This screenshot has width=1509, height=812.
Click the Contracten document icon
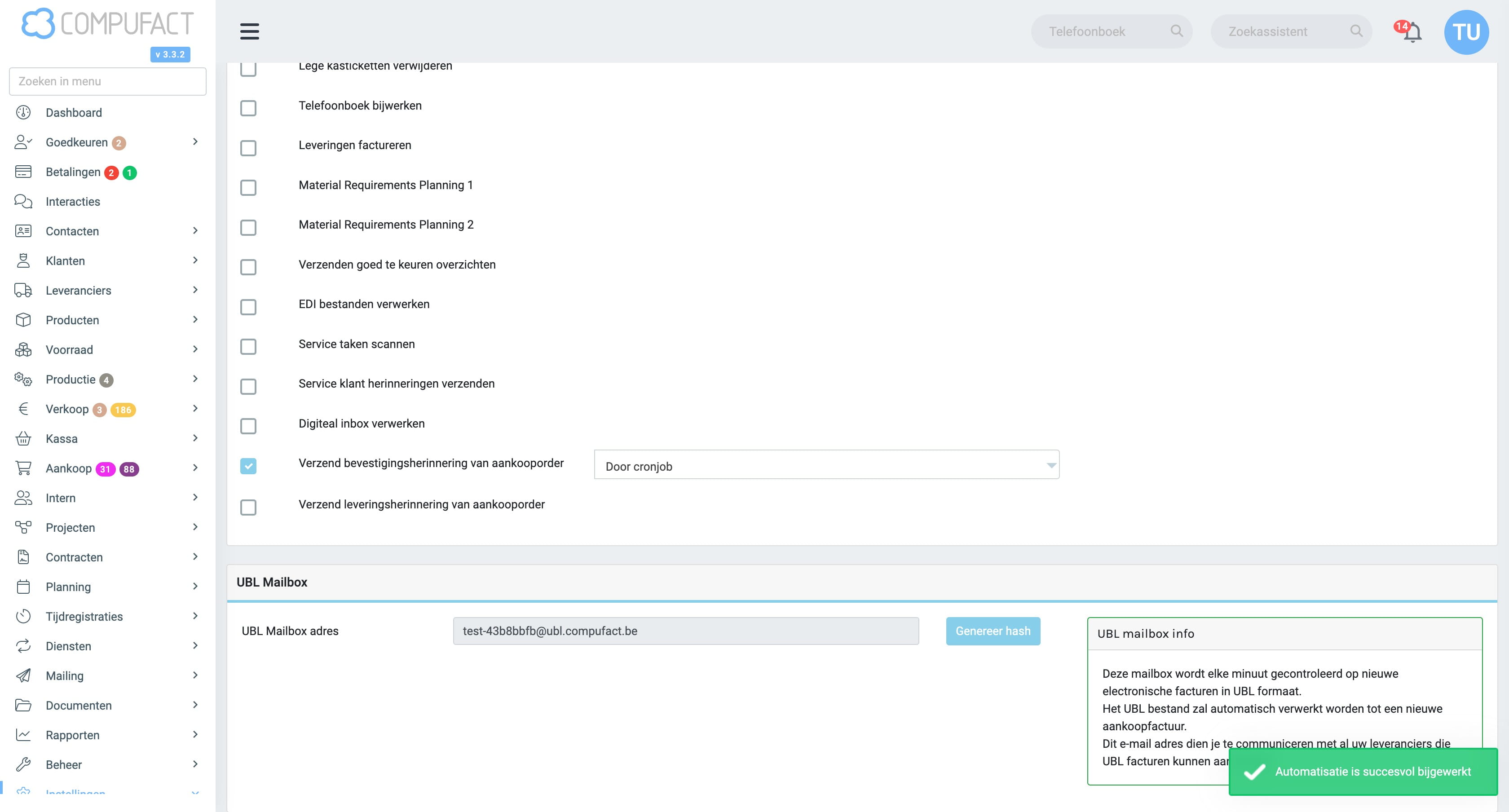click(x=23, y=557)
